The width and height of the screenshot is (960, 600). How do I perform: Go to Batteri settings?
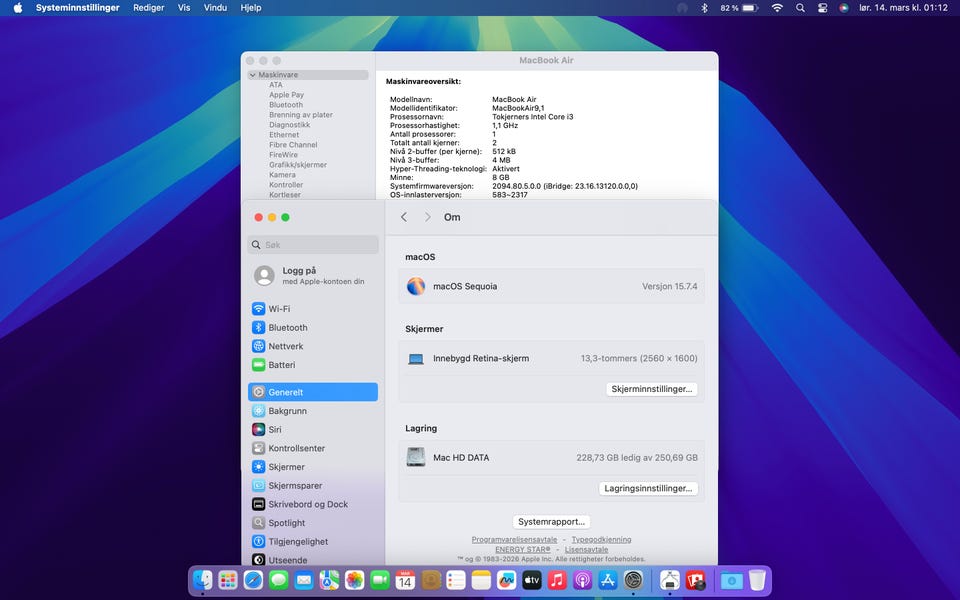coord(281,365)
